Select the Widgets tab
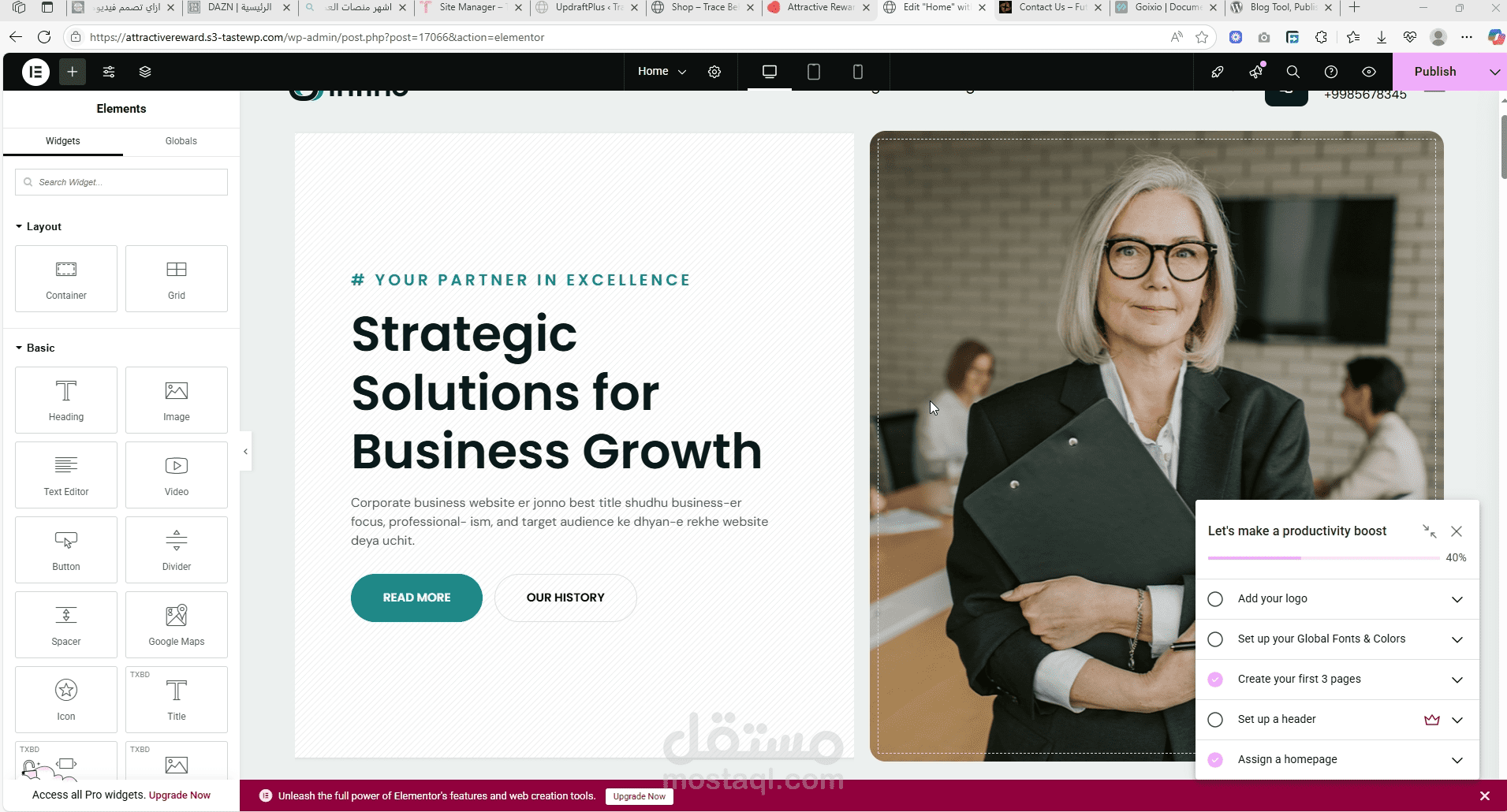This screenshot has height=812, width=1507. [x=63, y=141]
